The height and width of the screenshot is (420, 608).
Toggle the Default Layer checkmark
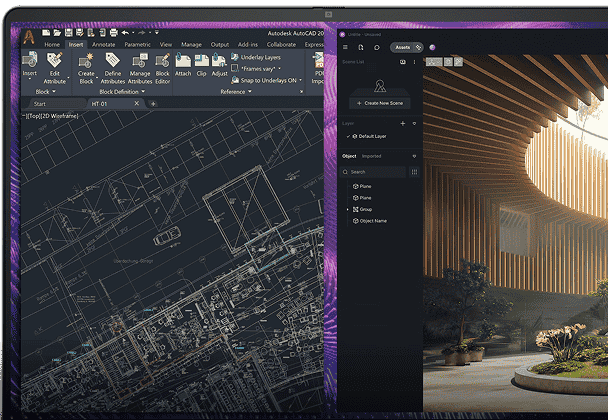348,136
